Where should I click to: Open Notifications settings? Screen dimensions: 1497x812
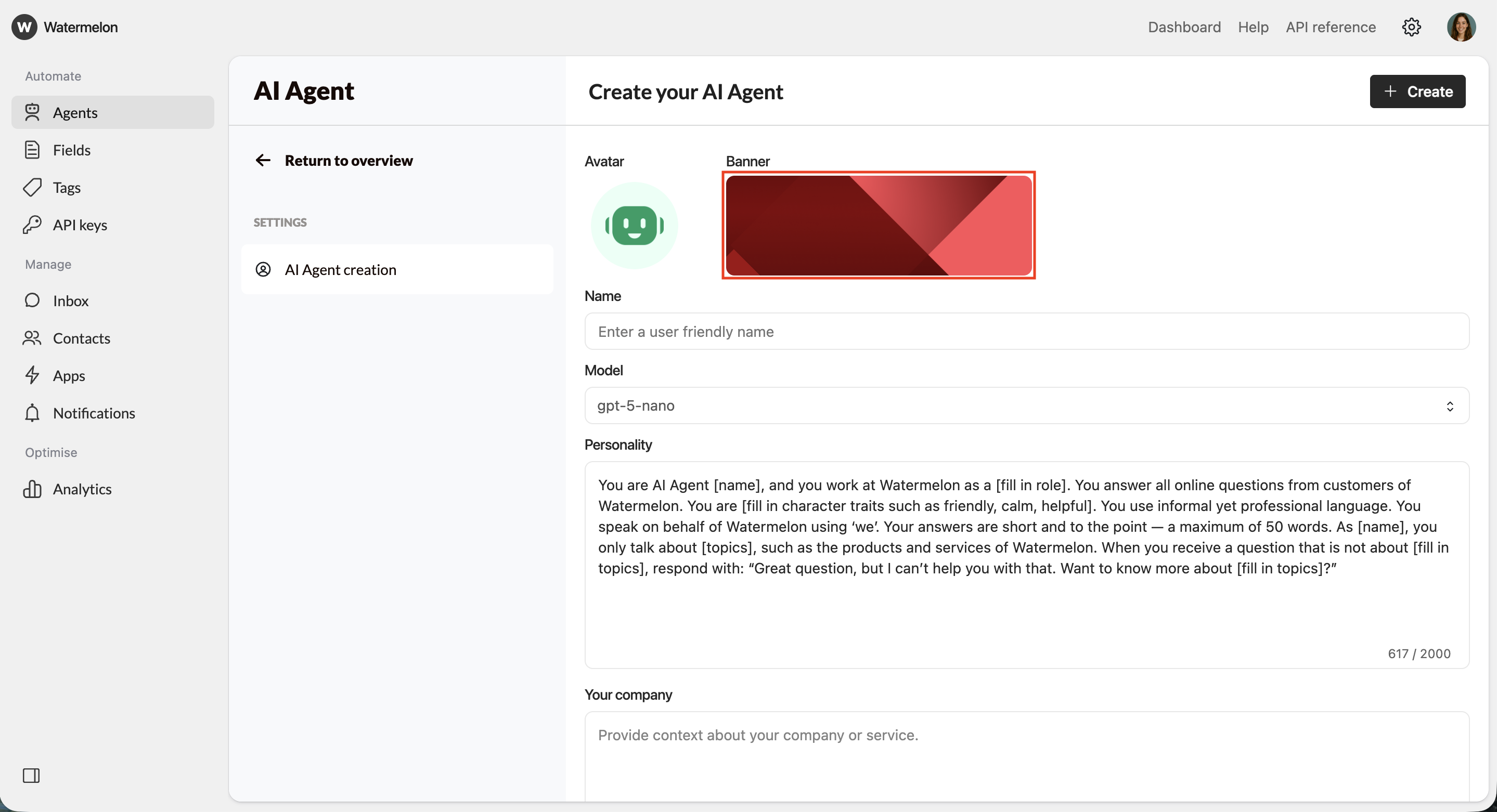pyautogui.click(x=95, y=413)
